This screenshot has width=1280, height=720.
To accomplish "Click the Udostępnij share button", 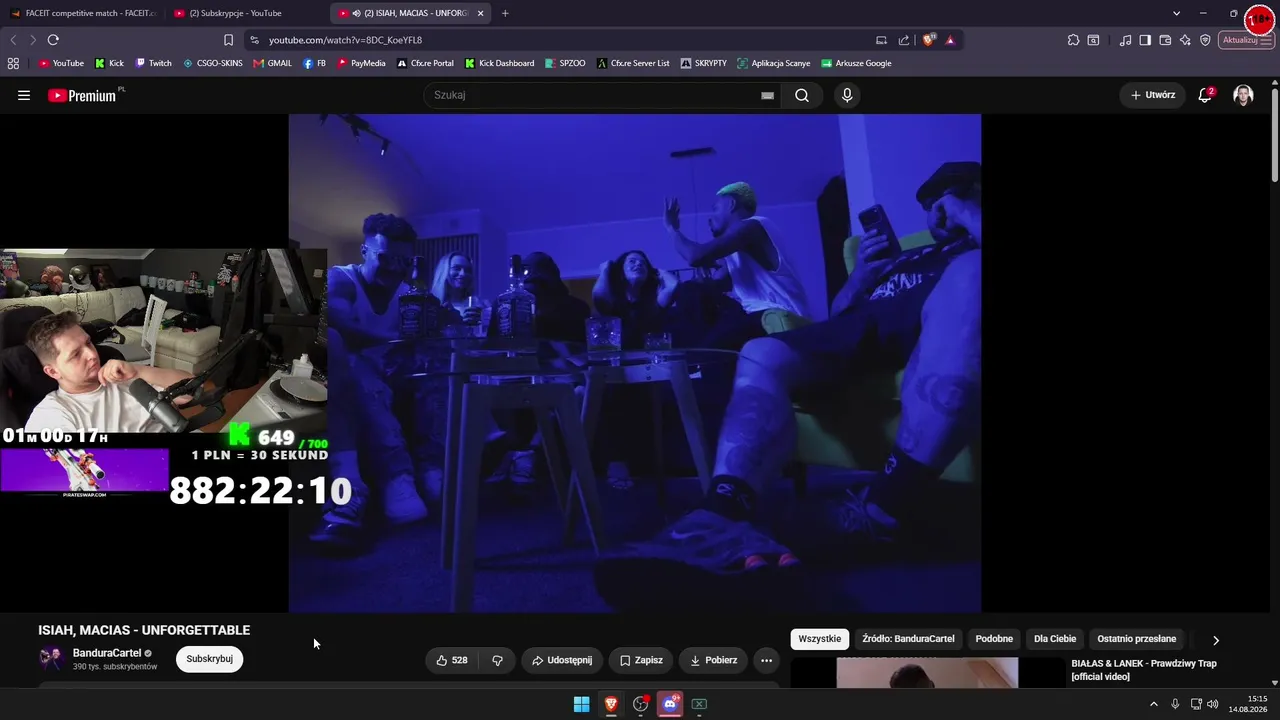I will click(562, 660).
